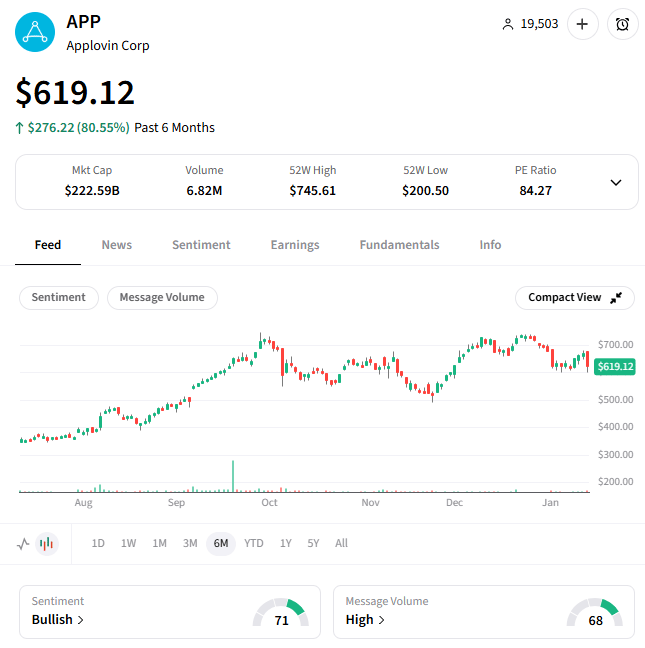Click the Applovin Corp company name

click(x=108, y=45)
